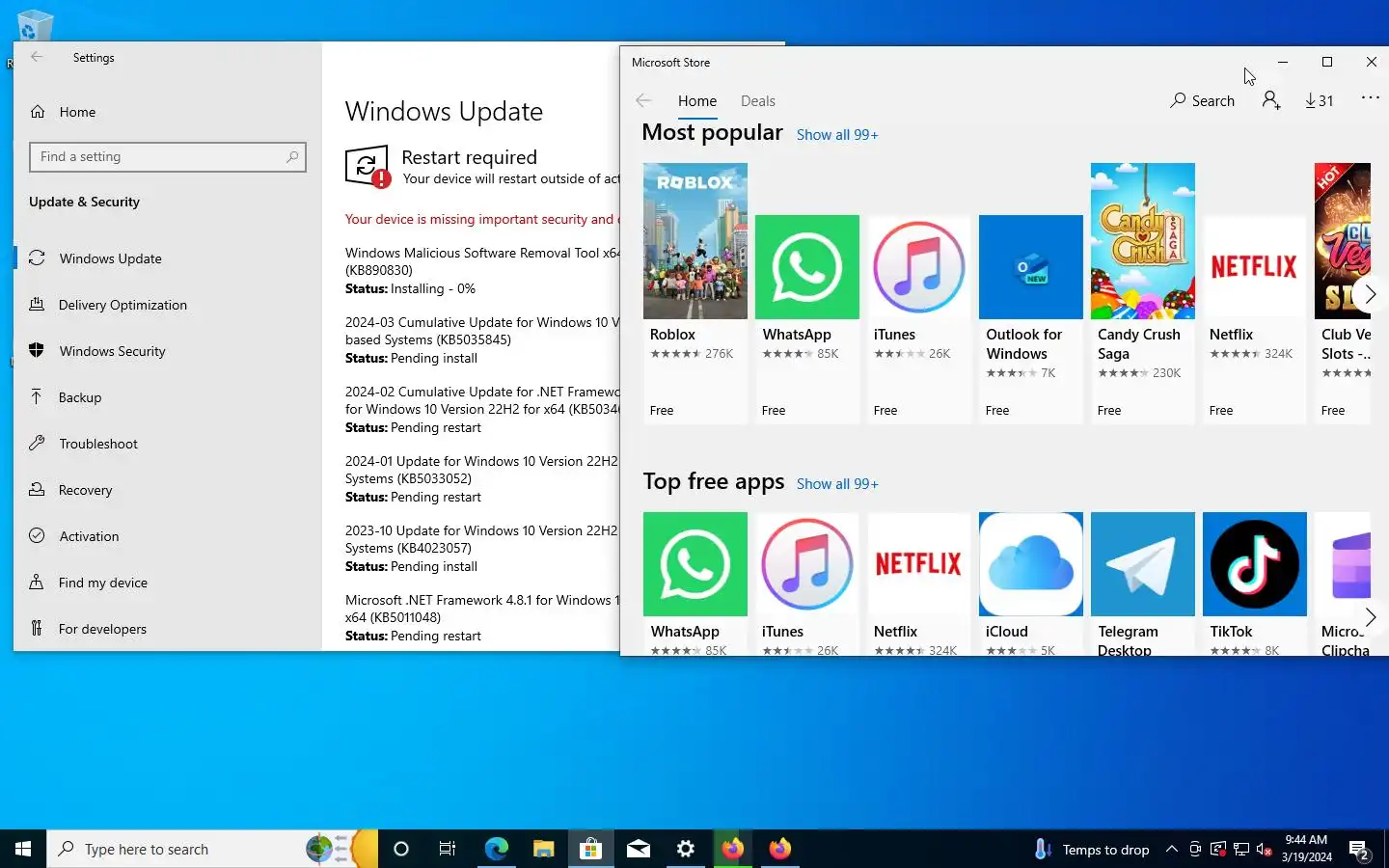Open Candy Crush Saga app tile
This screenshot has width=1389, height=868.
click(x=1142, y=293)
